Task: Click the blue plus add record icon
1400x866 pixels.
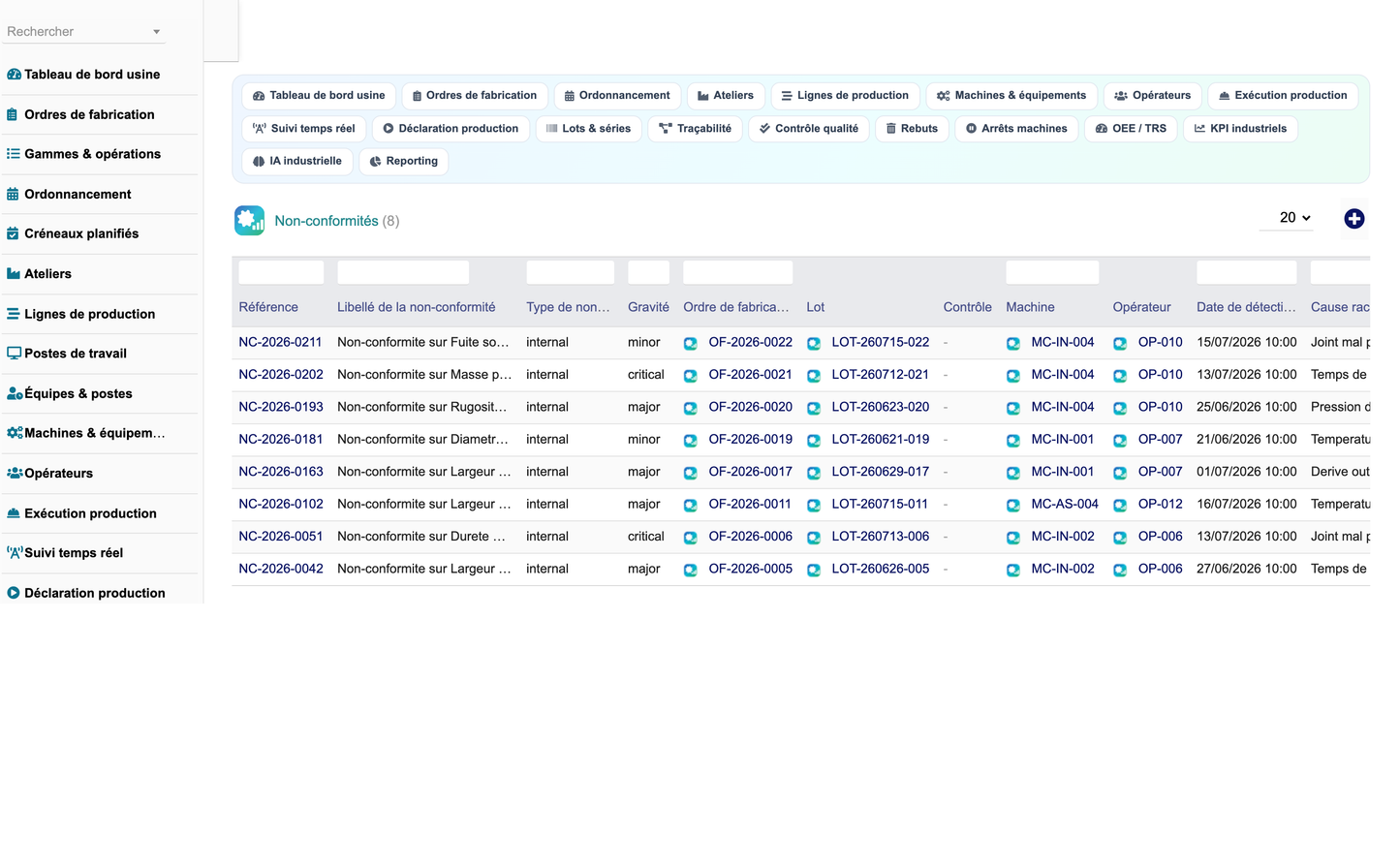Action: (x=1353, y=219)
